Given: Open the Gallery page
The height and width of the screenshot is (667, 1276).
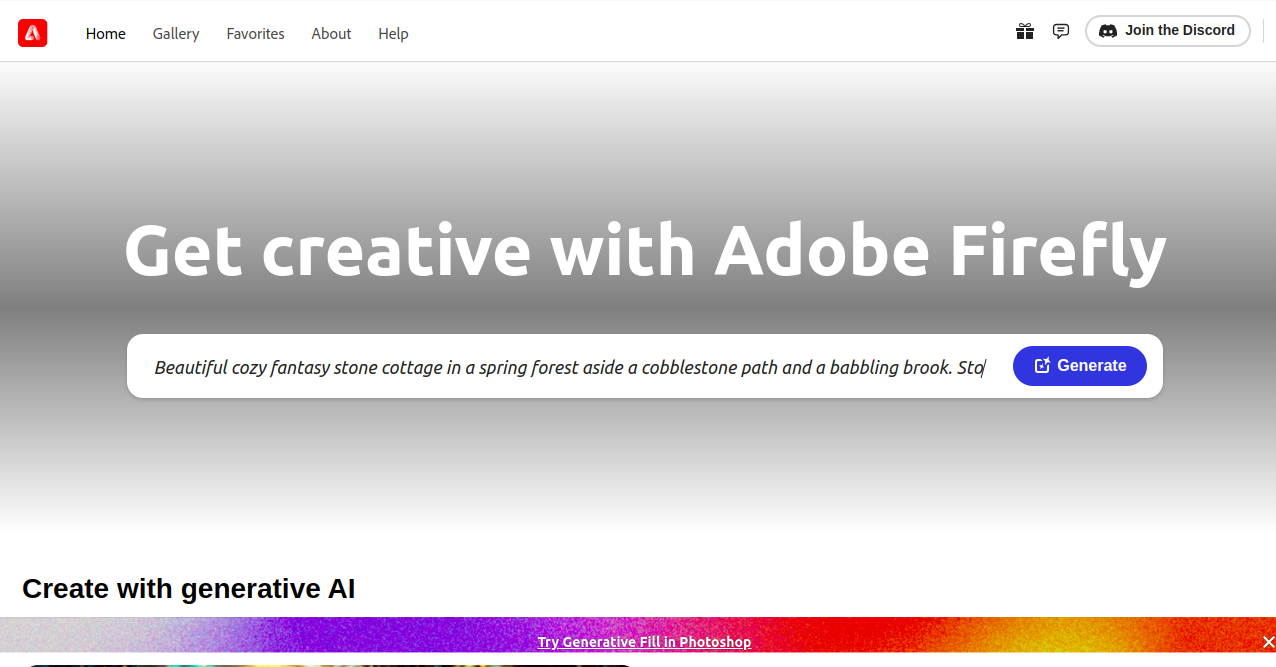Looking at the screenshot, I should click(x=176, y=34).
